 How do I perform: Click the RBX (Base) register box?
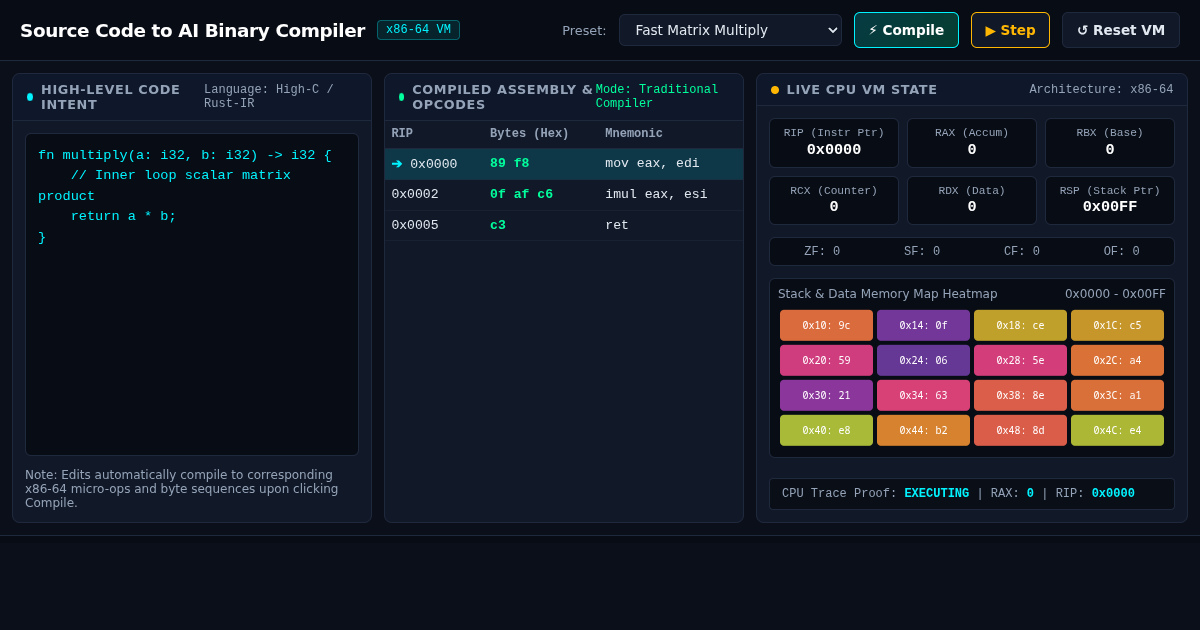[x=1110, y=143]
